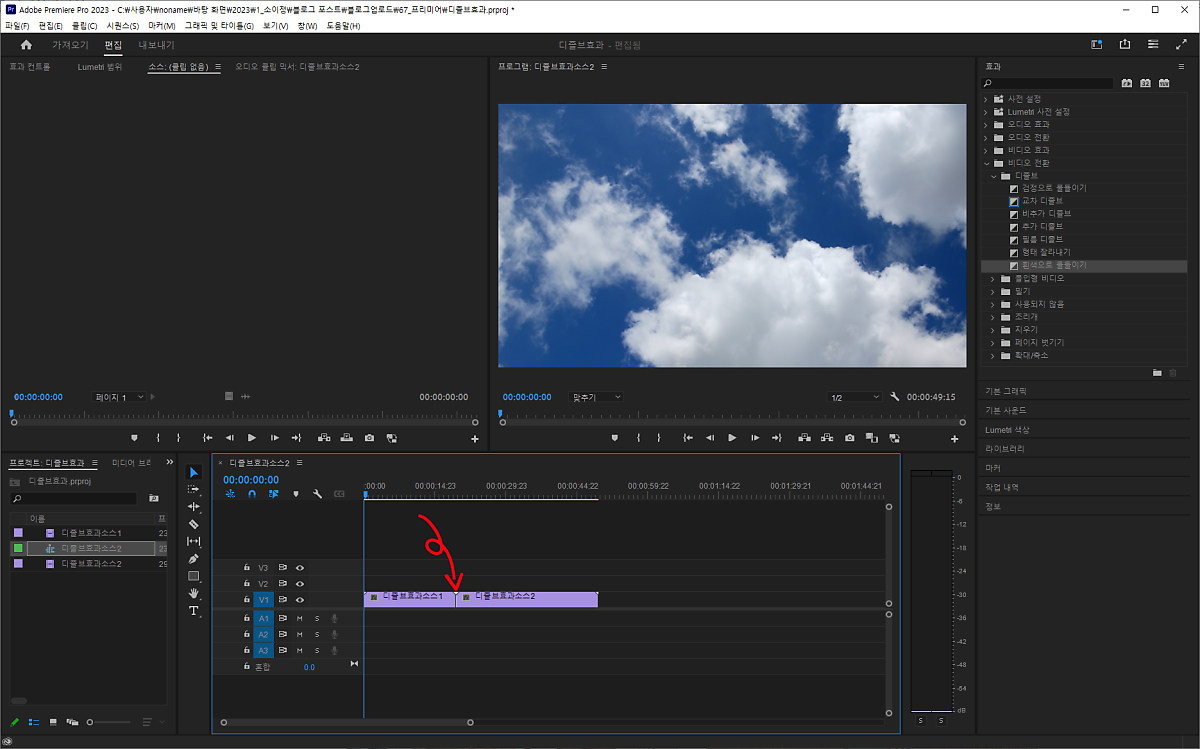Click the Home icon at top left
The width and height of the screenshot is (1200, 749).
tap(26, 45)
